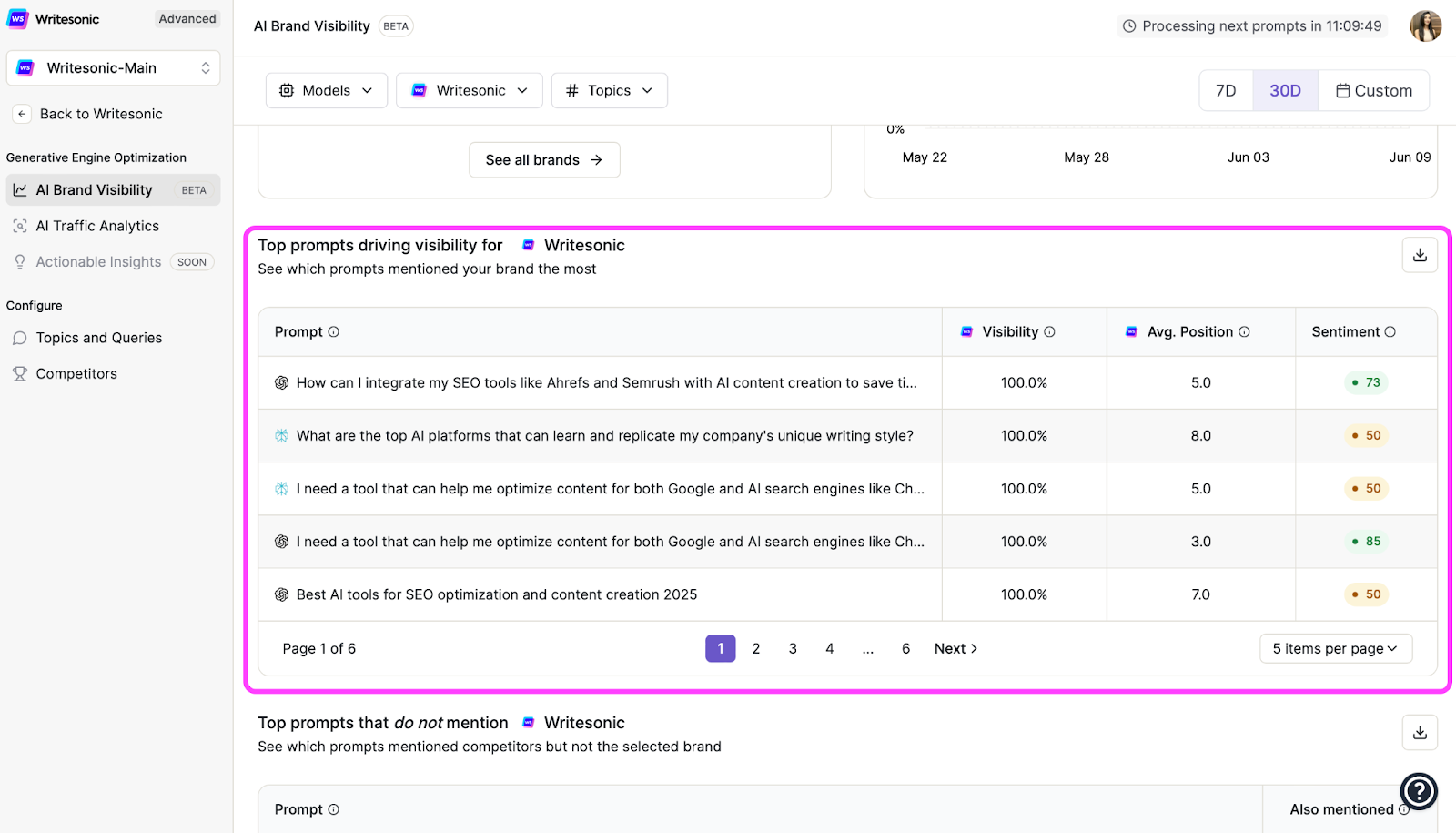This screenshot has height=833, width=1456.
Task: Click the ChatGPT icon on Best AI tools prompt
Action: coord(282,594)
